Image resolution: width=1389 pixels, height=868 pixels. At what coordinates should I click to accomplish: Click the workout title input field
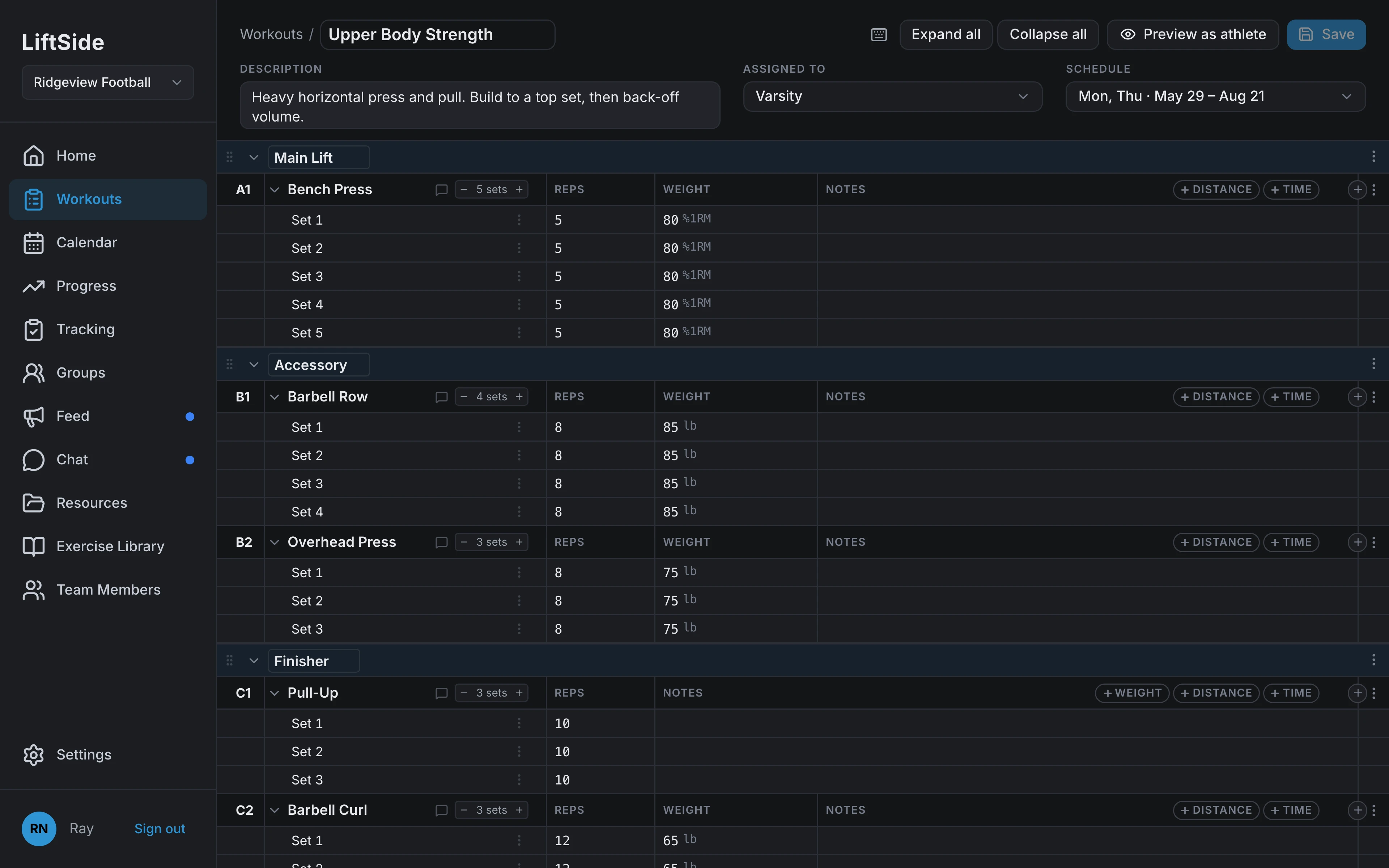point(437,34)
